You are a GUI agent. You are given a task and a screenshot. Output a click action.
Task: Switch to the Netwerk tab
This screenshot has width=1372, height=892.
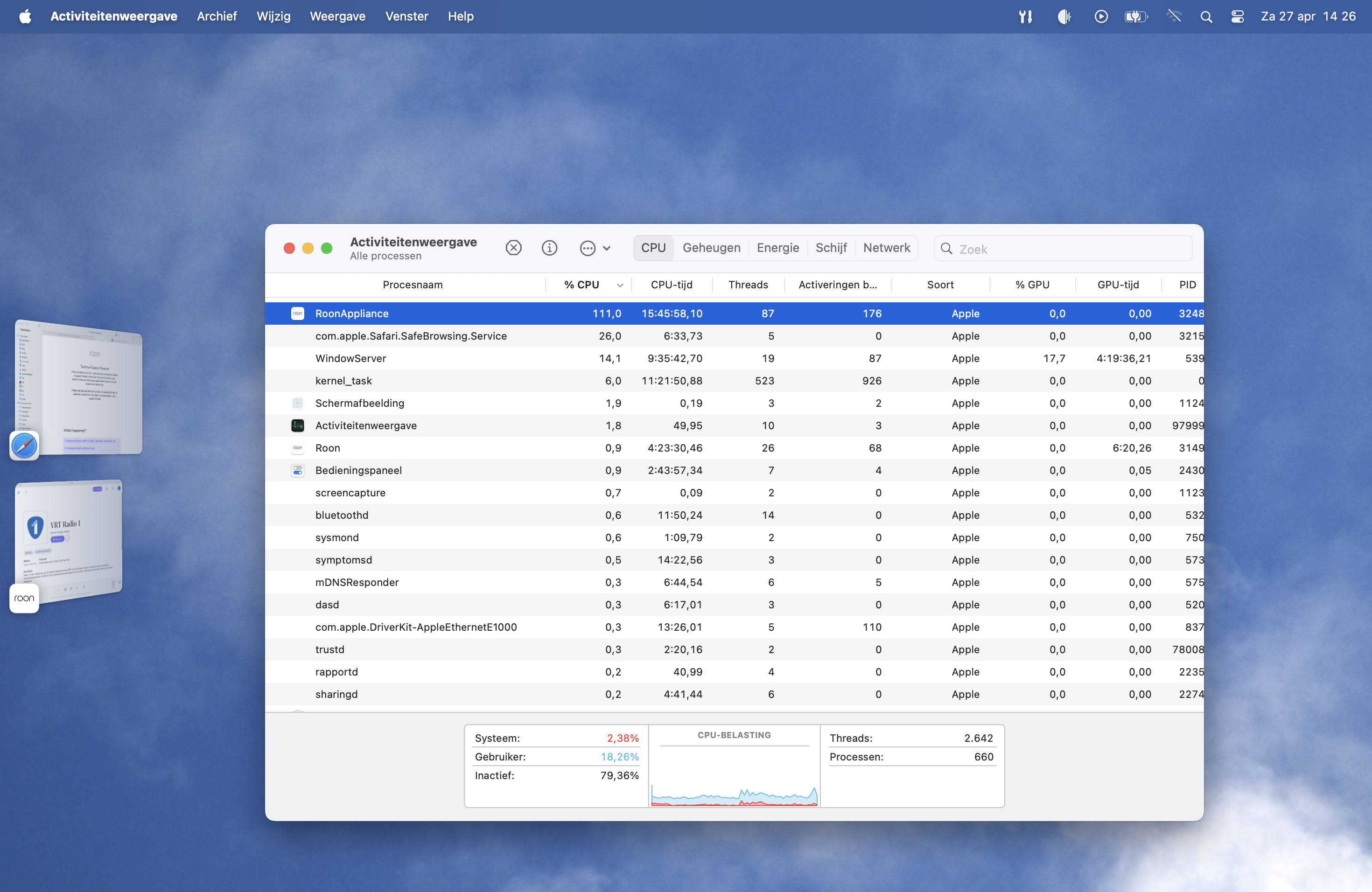click(887, 248)
